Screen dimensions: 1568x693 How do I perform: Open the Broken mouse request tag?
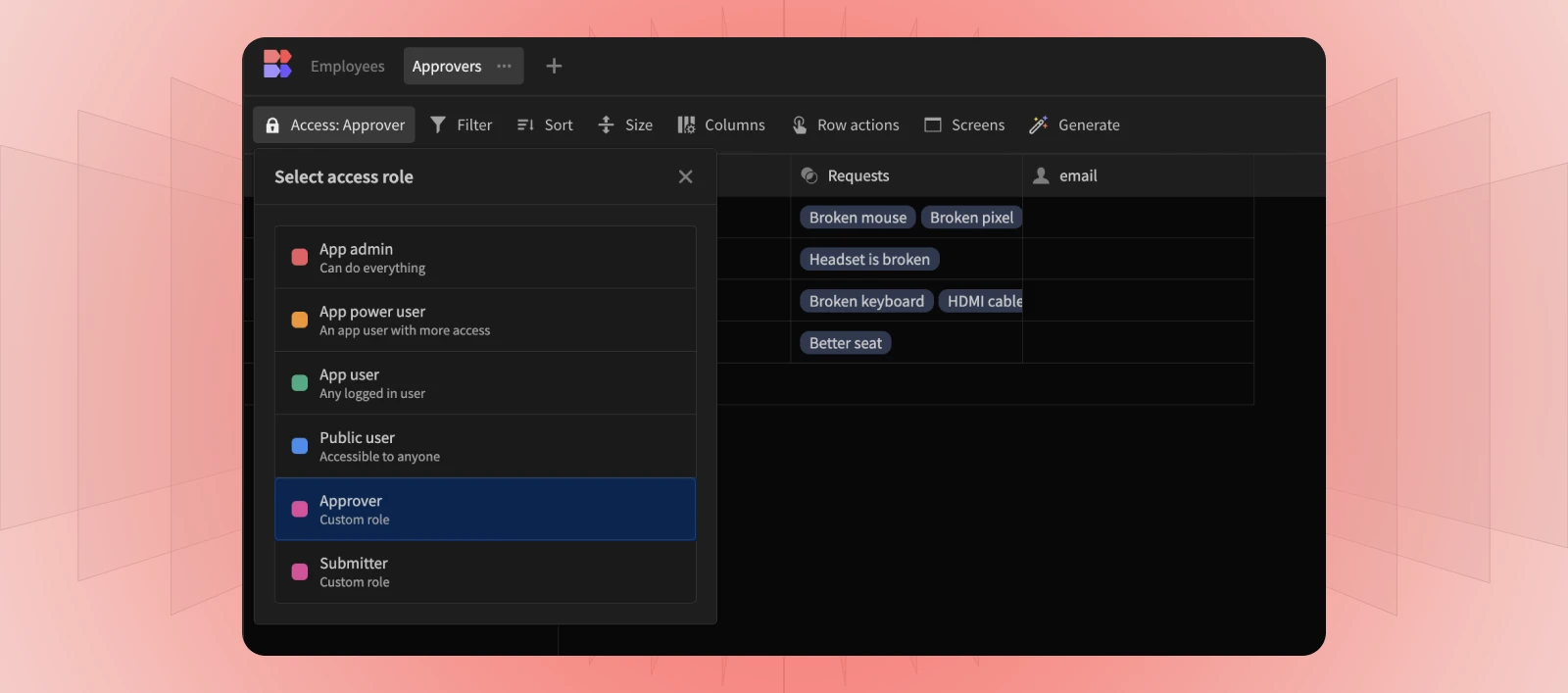[858, 218]
